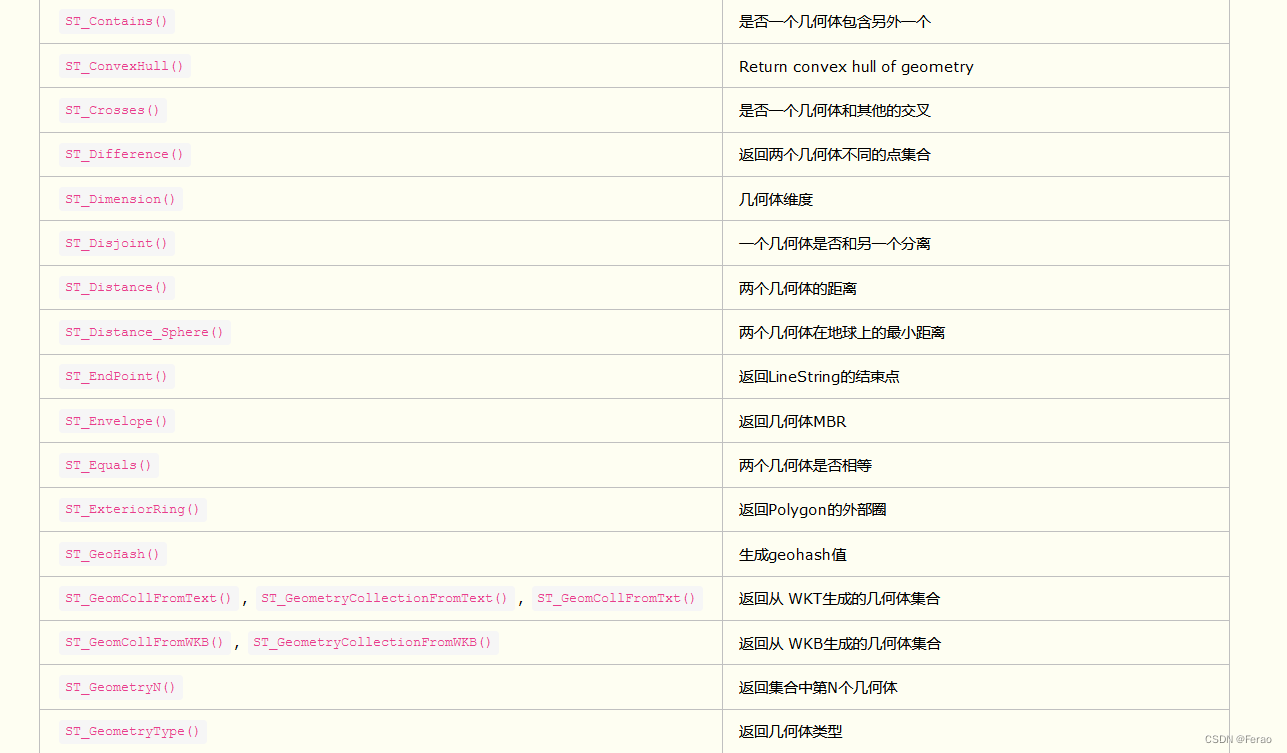Click description 返回集合中第N个几何体
Screen dimensions: 1287x753
(x=818, y=687)
